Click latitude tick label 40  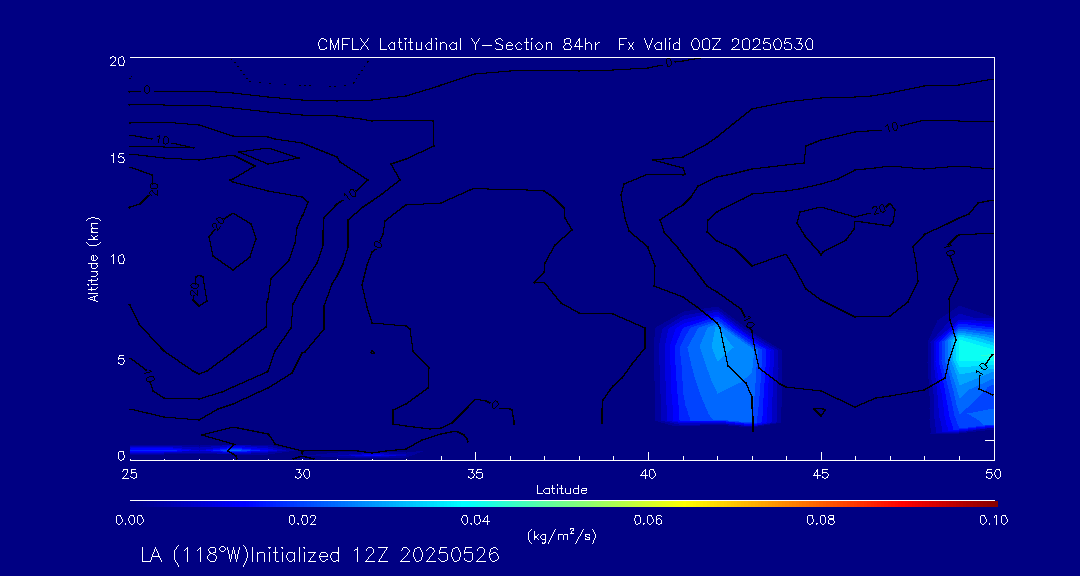pyautogui.click(x=647, y=474)
